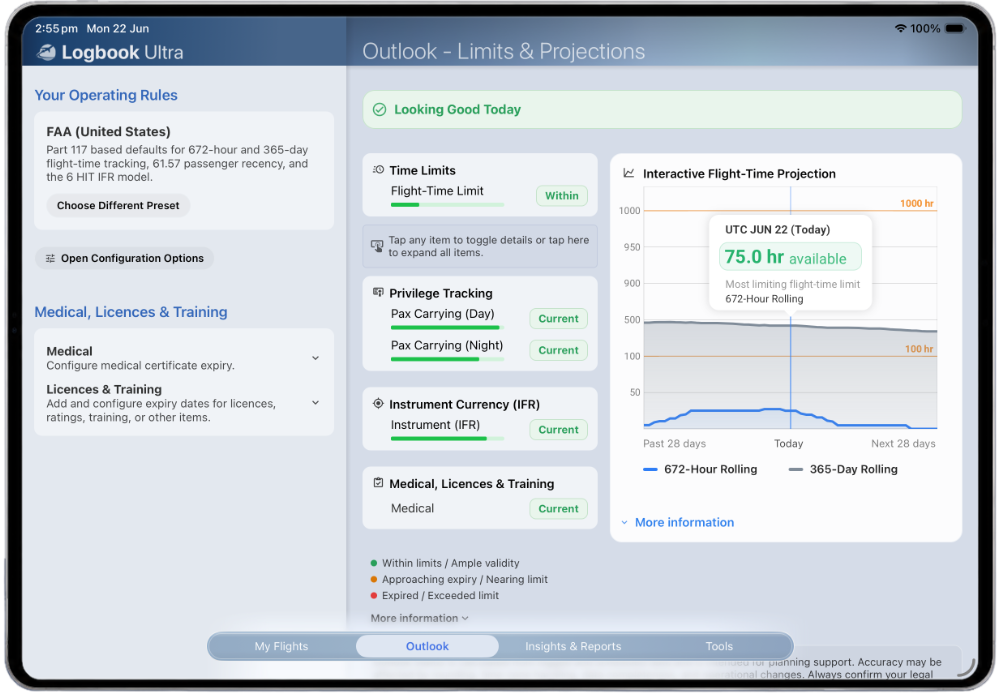This screenshot has width=1000, height=695.
Task: Click the battery status icon
Action: click(955, 29)
